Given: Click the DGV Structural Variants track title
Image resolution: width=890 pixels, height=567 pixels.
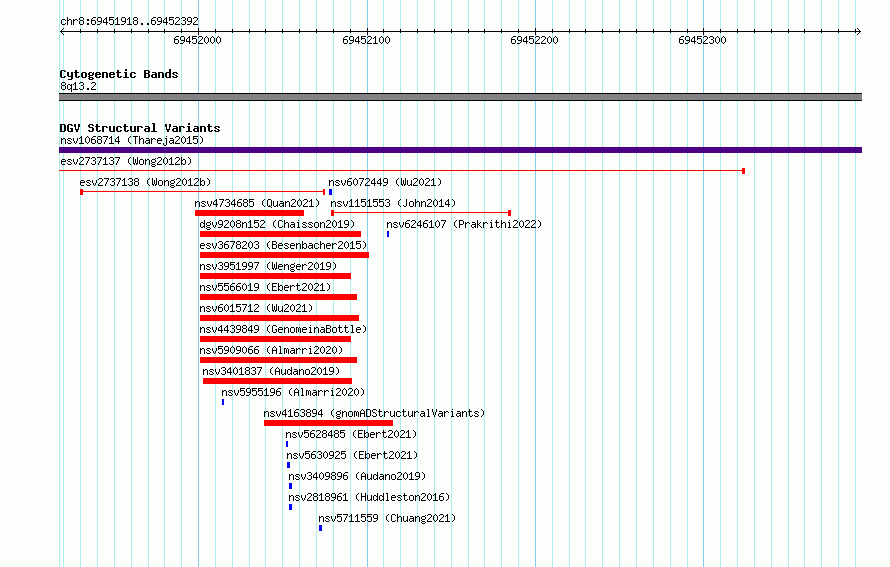Looking at the screenshot, I should click(x=140, y=128).
